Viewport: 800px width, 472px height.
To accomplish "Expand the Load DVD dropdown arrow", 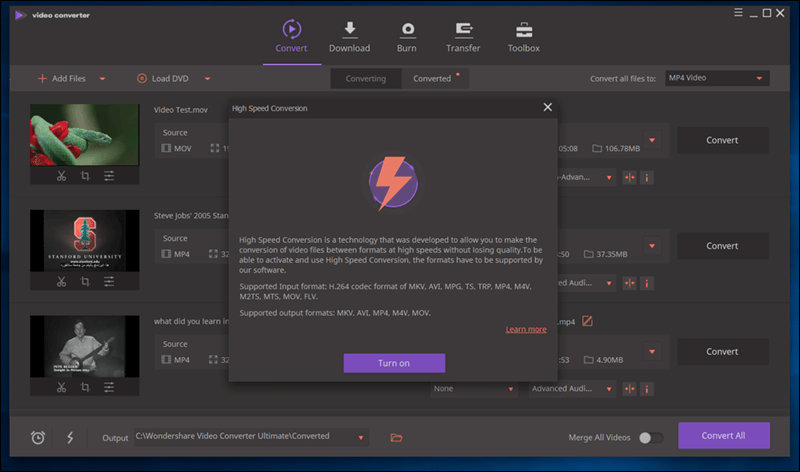I will 208,79.
